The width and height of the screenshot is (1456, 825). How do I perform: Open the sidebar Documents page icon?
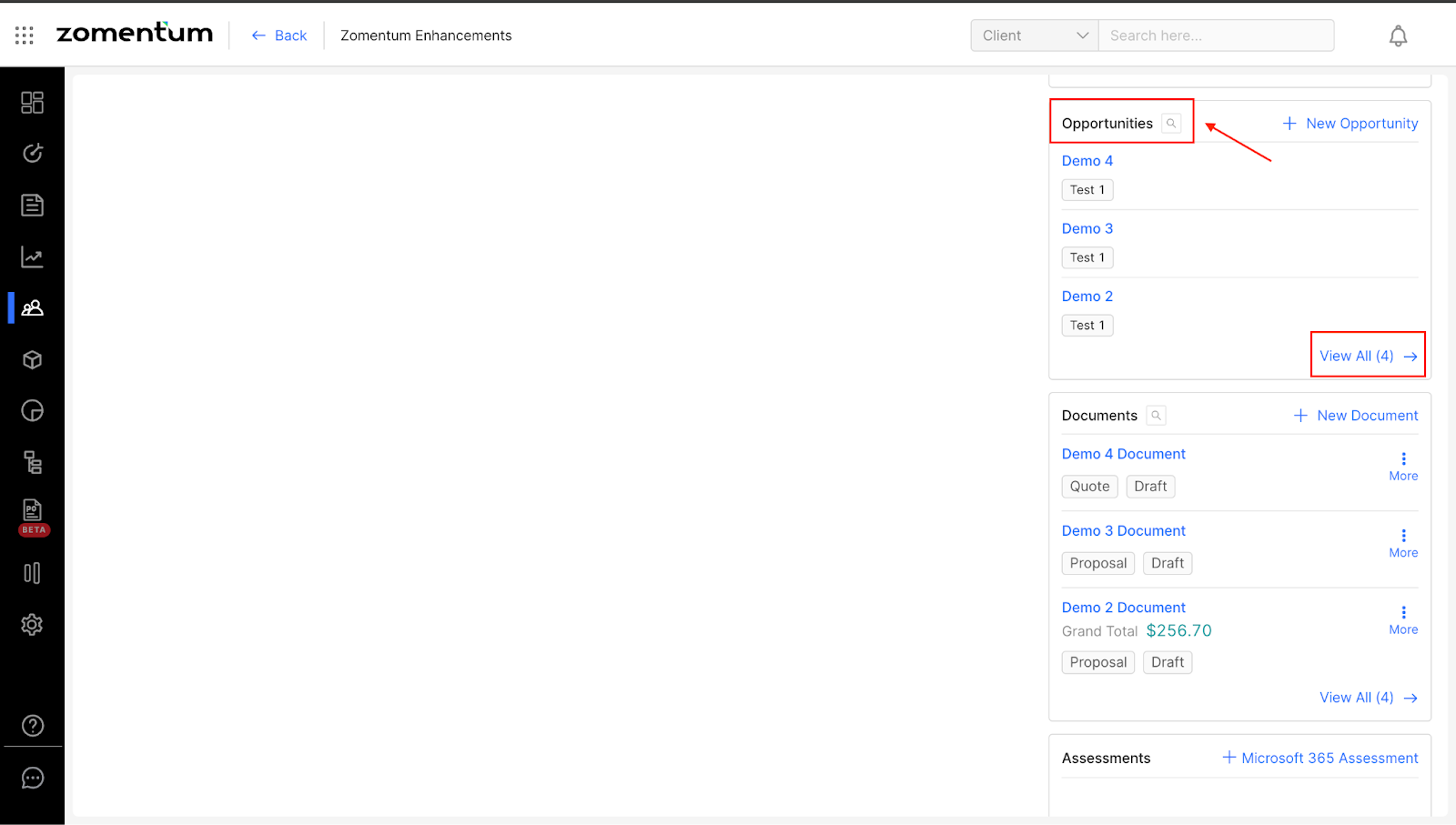(33, 205)
